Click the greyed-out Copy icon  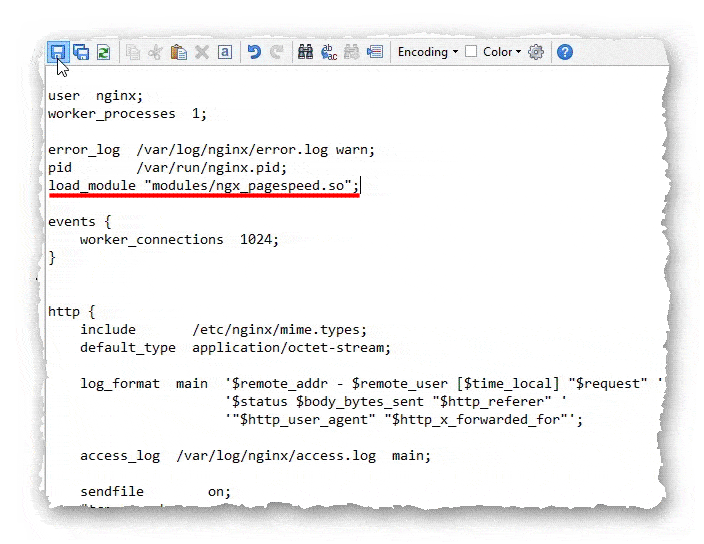tap(133, 52)
